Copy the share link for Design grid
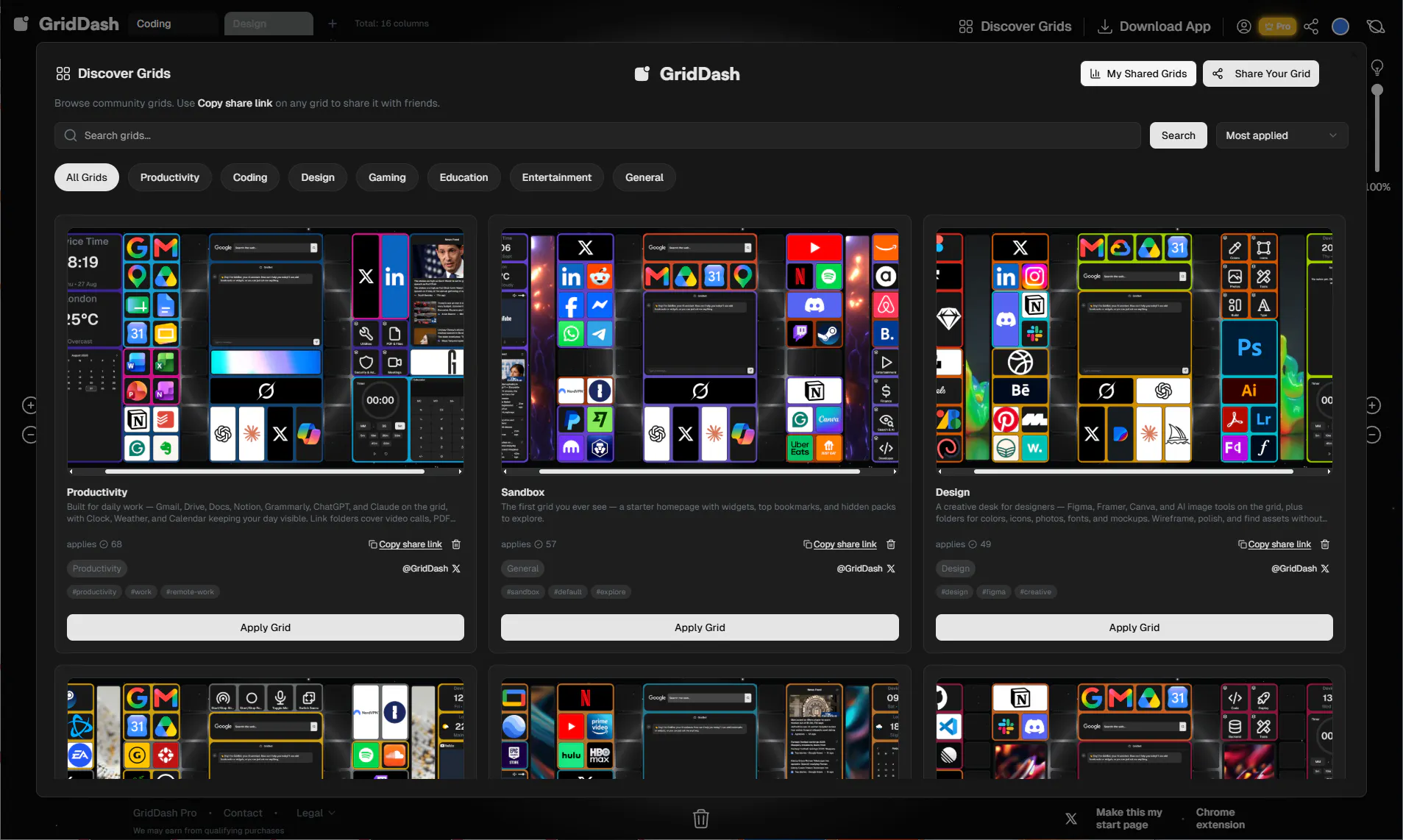 (1274, 544)
